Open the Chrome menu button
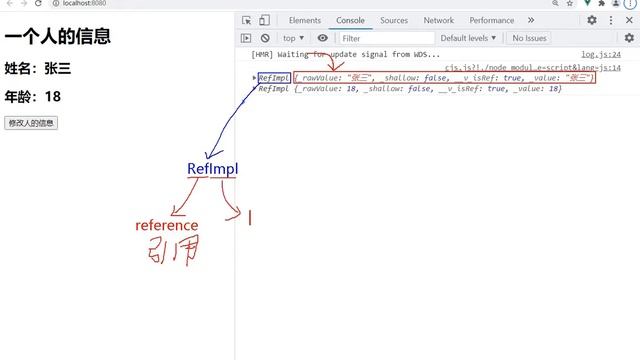Screen dimensions: 640x360 click(630, 3)
